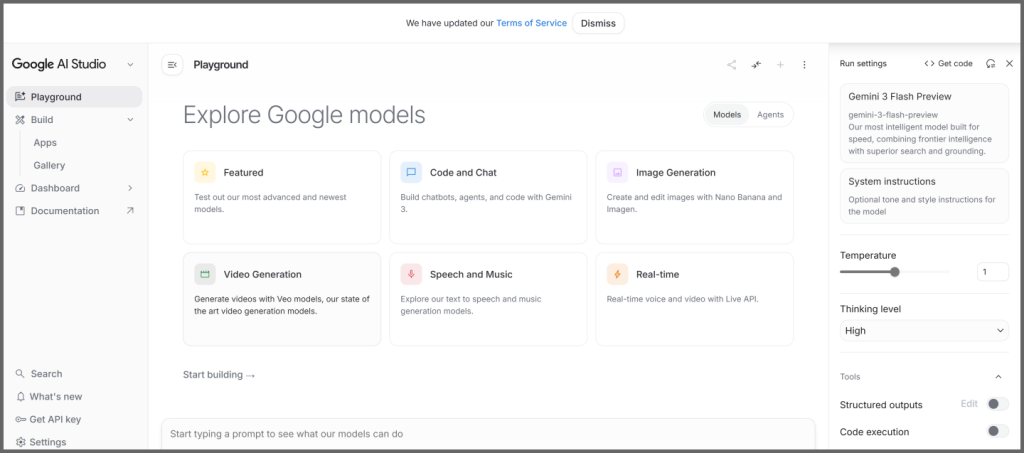The image size is (1024, 453).
Task: Click the share icon in Playground header
Action: (x=731, y=65)
